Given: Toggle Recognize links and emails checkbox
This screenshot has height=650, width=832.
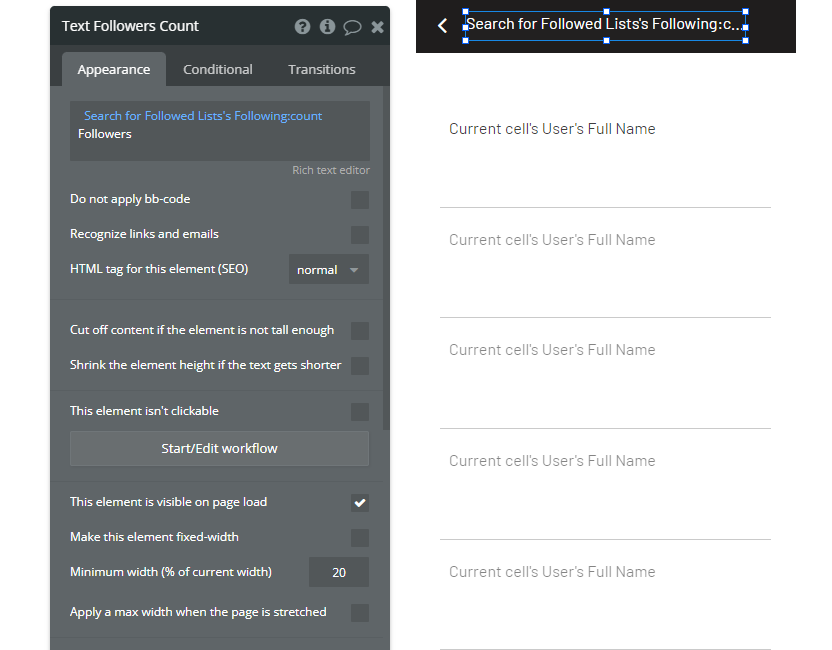Looking at the screenshot, I should click(359, 235).
